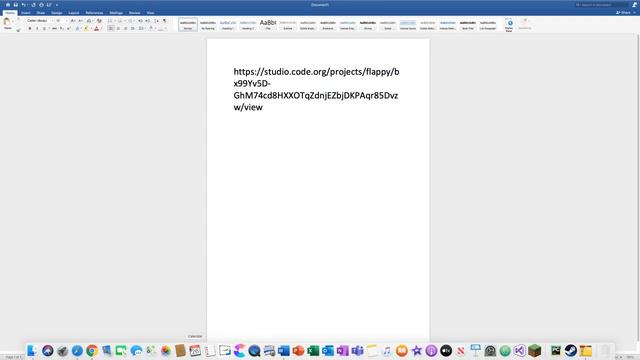Viewport: 640px width, 360px height.
Task: Open Customize Quick Access Toolbar dropdown
Action: point(57,5)
